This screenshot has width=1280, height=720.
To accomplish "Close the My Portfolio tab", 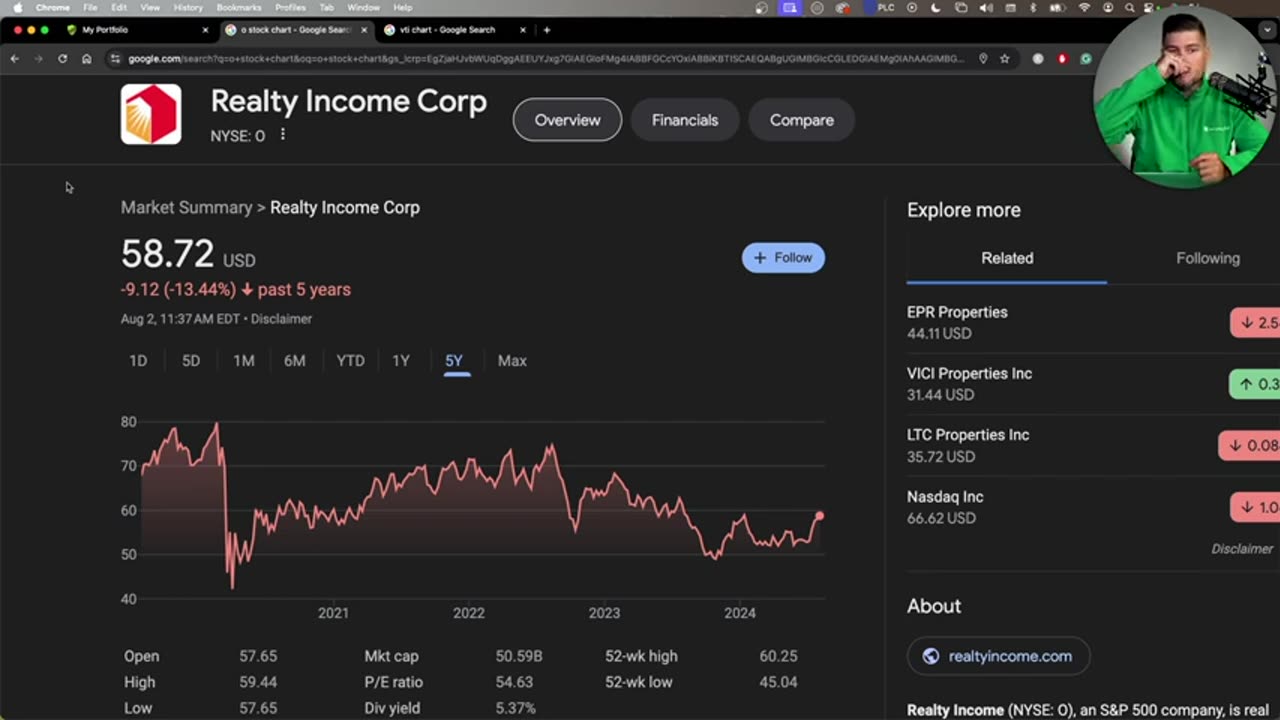I will click(206, 30).
